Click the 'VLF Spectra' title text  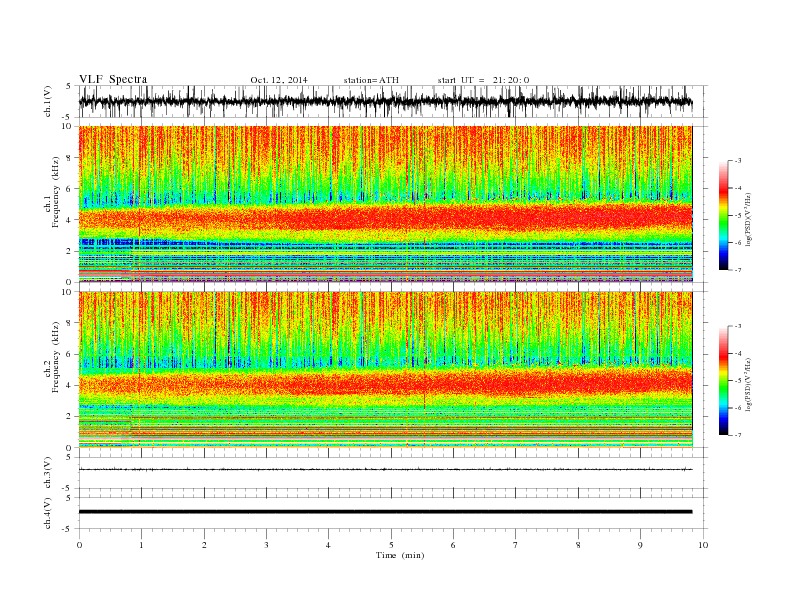pyautogui.click(x=113, y=79)
